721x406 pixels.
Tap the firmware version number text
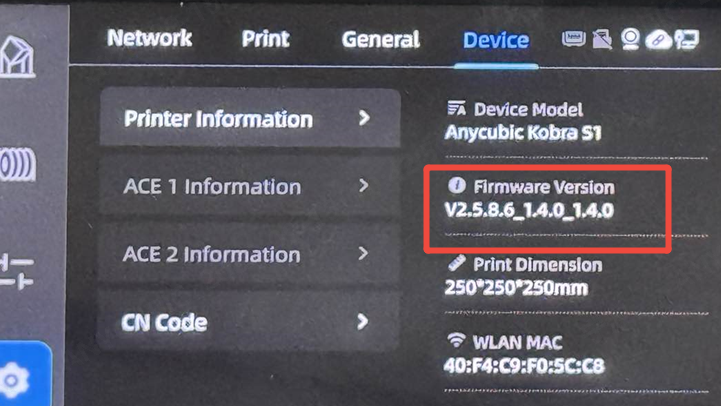pyautogui.click(x=529, y=211)
